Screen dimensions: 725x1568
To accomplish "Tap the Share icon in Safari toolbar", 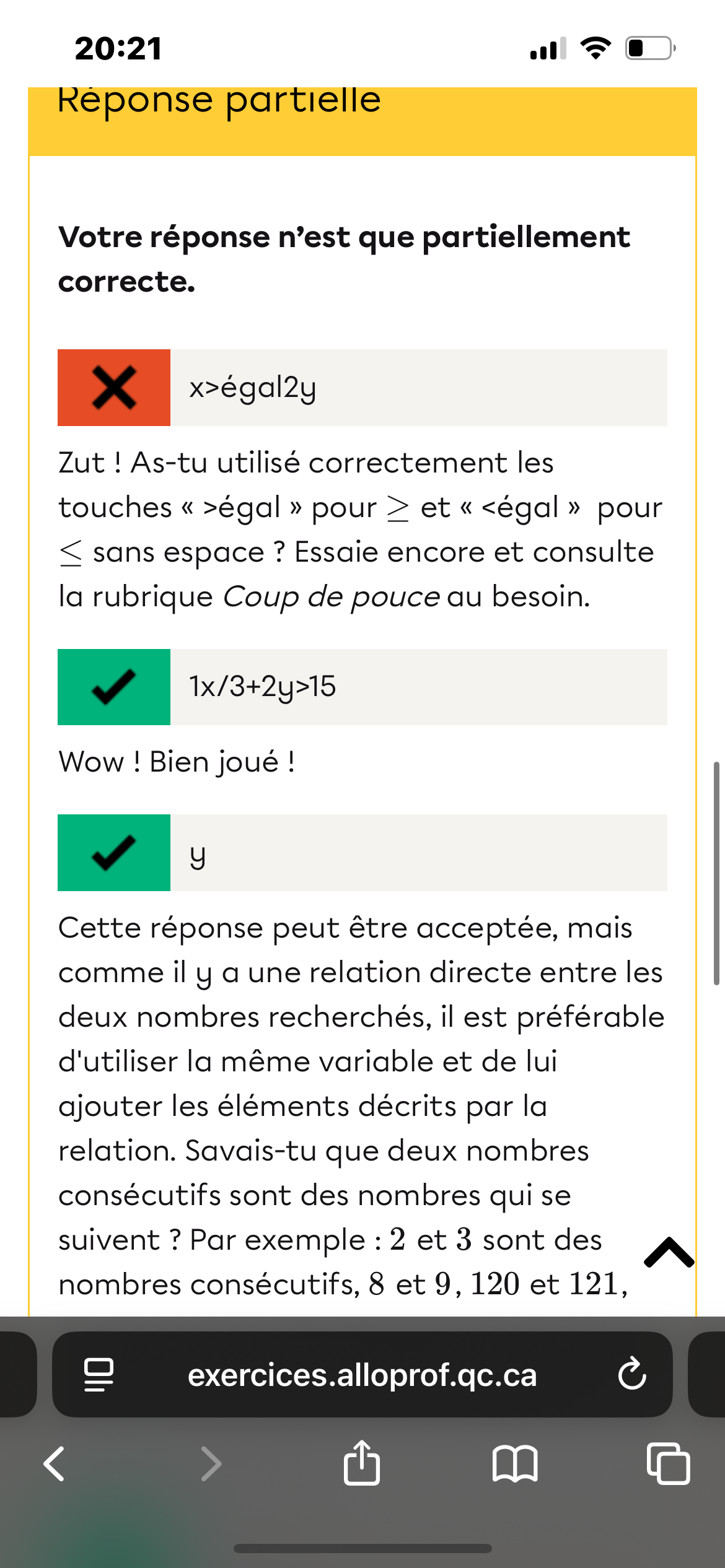I will pos(362,1463).
